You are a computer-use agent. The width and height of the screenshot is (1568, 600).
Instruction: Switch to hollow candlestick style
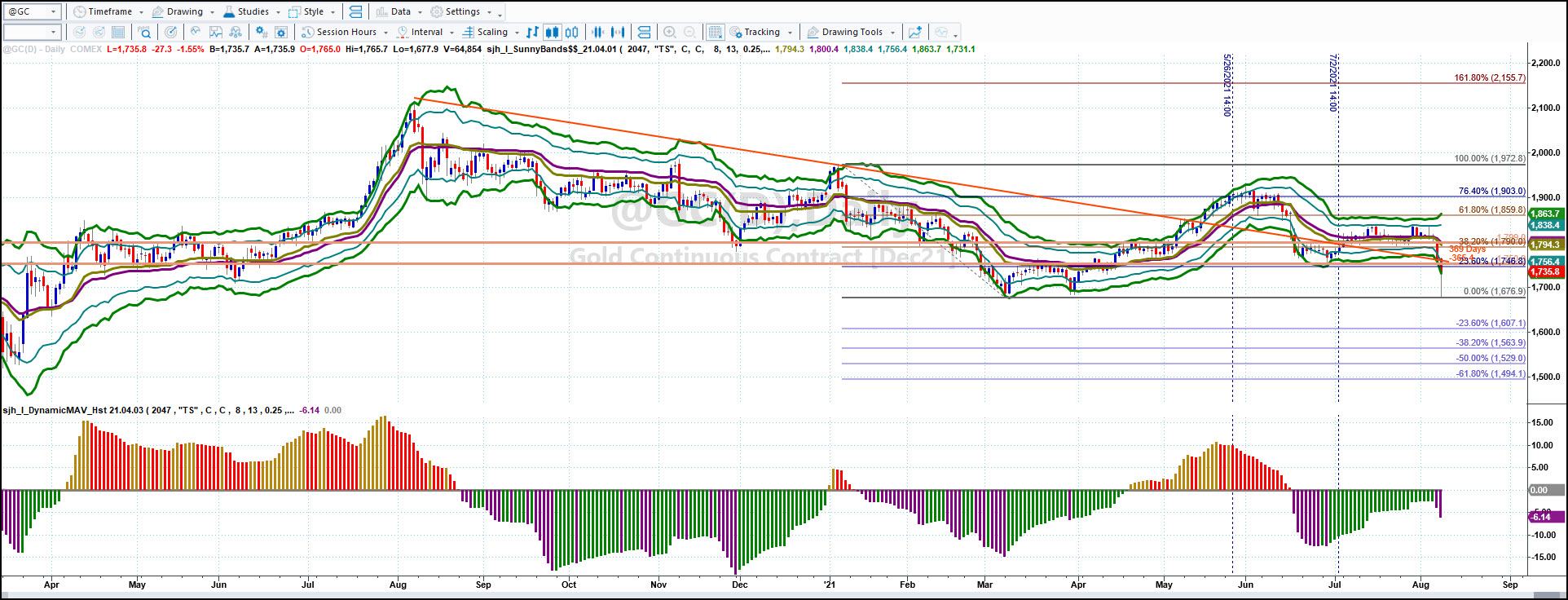(572, 32)
